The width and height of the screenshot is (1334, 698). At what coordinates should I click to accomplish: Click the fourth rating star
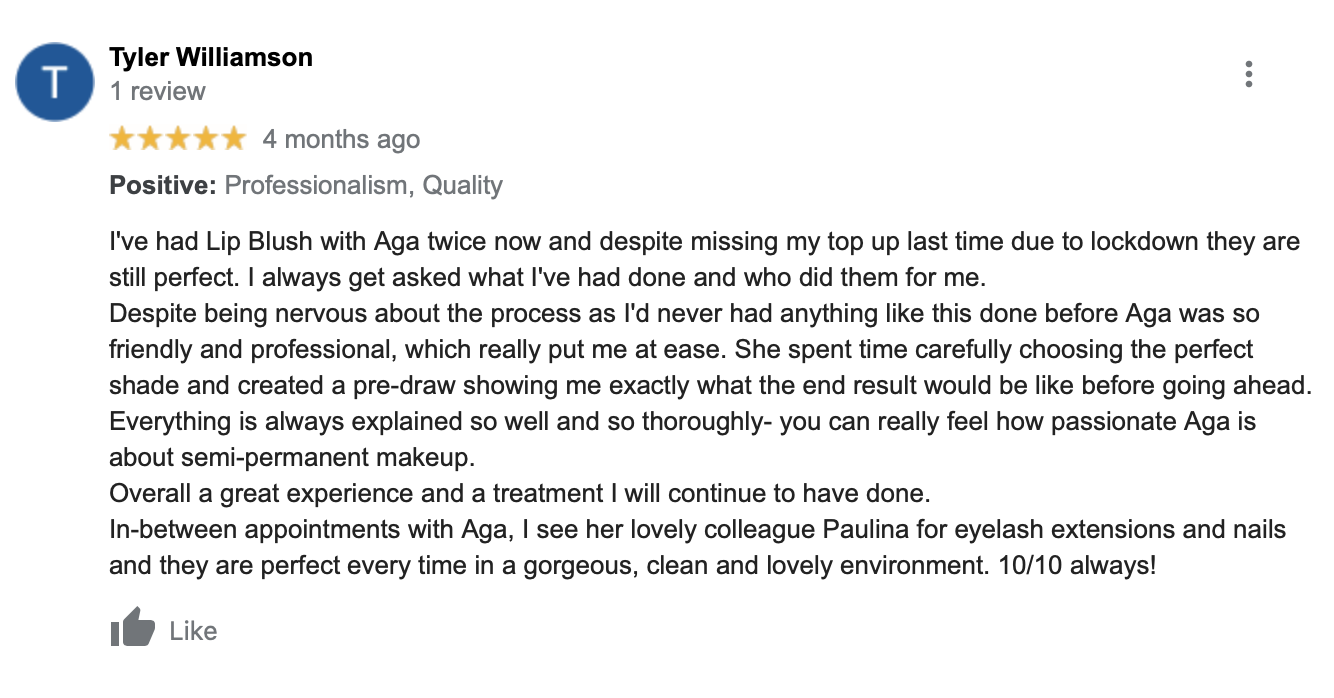pyautogui.click(x=205, y=139)
